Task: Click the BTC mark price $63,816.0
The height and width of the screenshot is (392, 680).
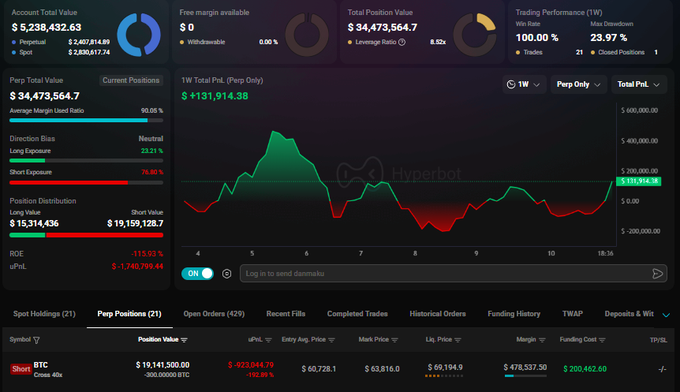Action: coord(382,369)
